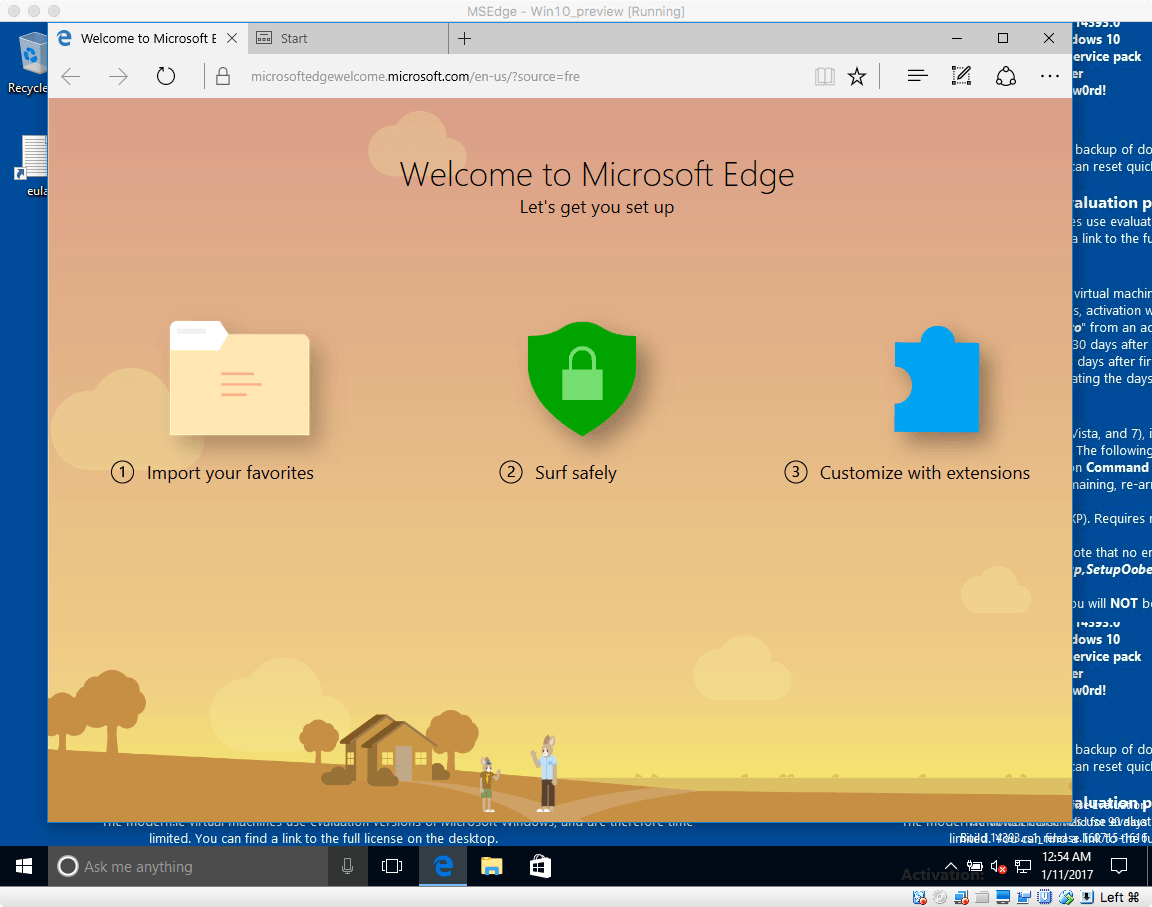The width and height of the screenshot is (1152, 907).
Task: Click the folder illustration for importing favorites
Action: click(x=240, y=378)
